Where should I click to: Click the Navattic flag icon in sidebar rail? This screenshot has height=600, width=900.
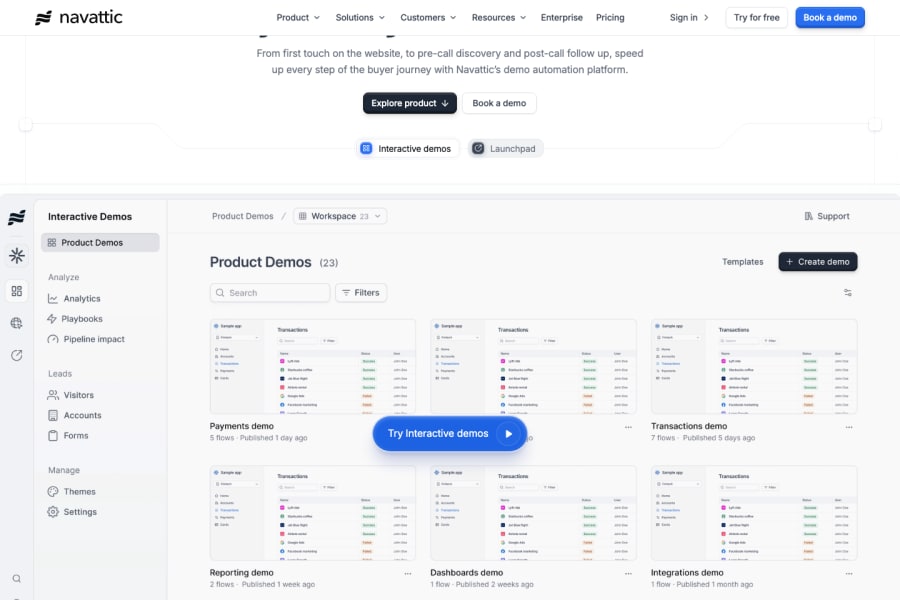[x=17, y=218]
